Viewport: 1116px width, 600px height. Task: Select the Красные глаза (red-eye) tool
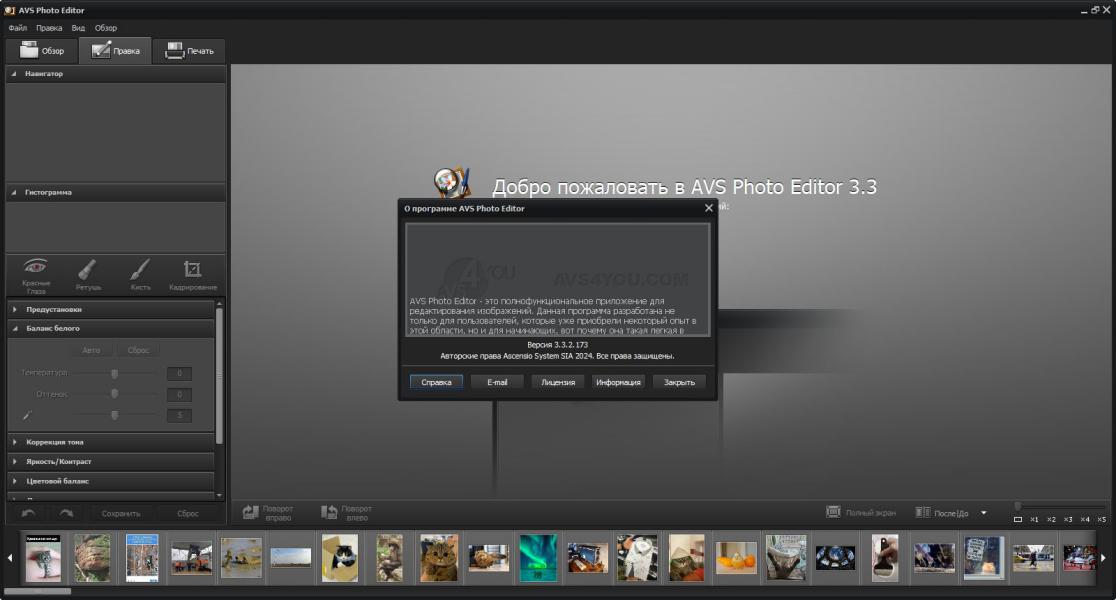[36, 275]
